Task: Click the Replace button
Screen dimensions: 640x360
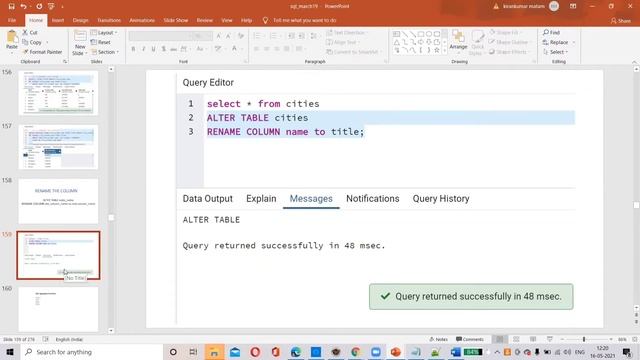Action: 556,42
